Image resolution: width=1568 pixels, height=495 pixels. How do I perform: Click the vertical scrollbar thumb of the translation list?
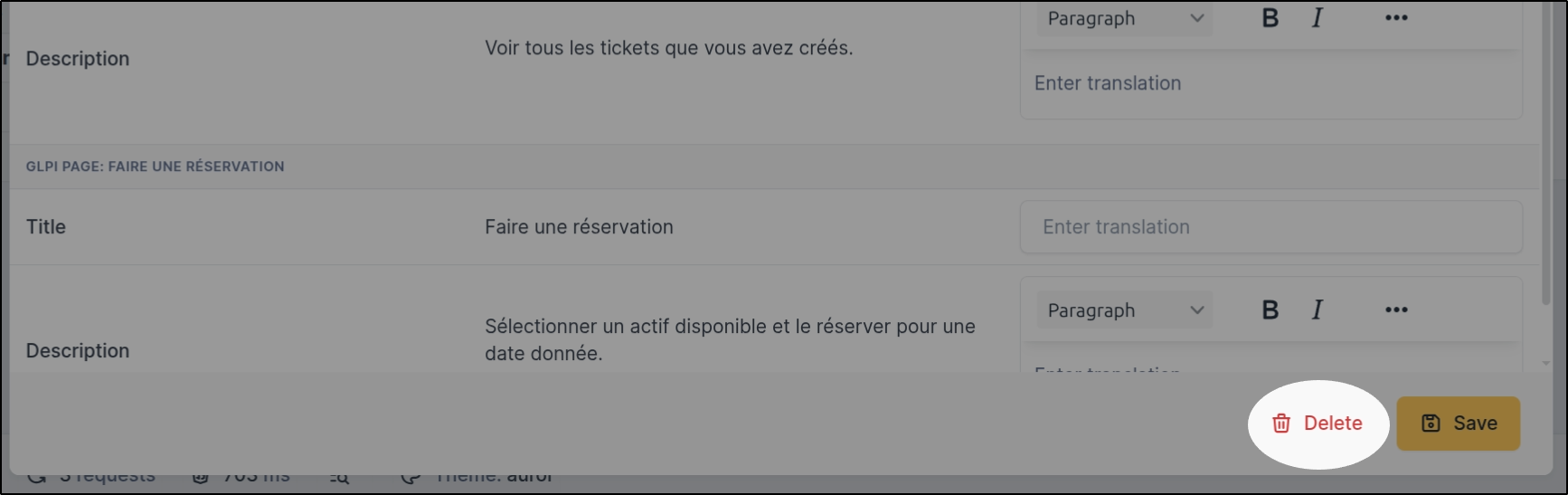(x=1545, y=154)
